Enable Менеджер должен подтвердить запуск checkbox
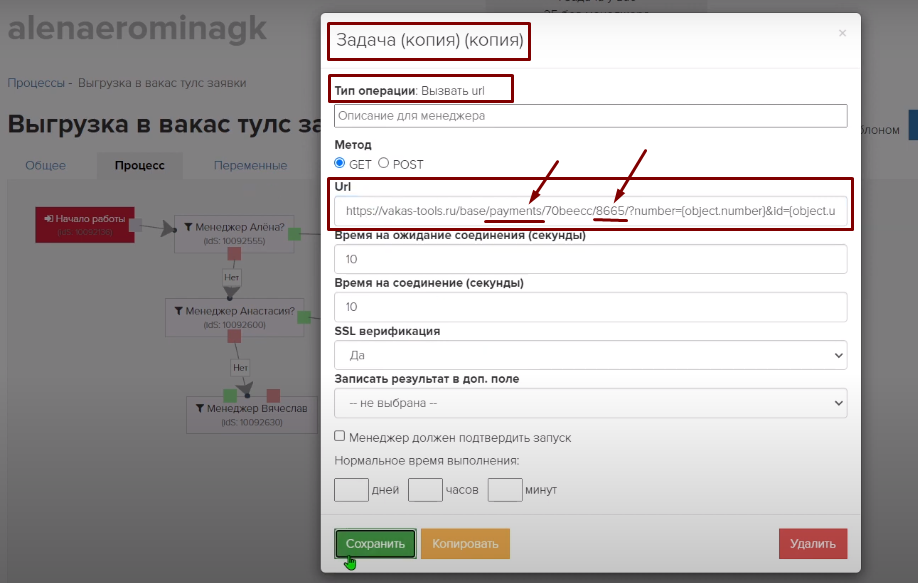Viewport: 918px width, 583px height. (x=340, y=437)
